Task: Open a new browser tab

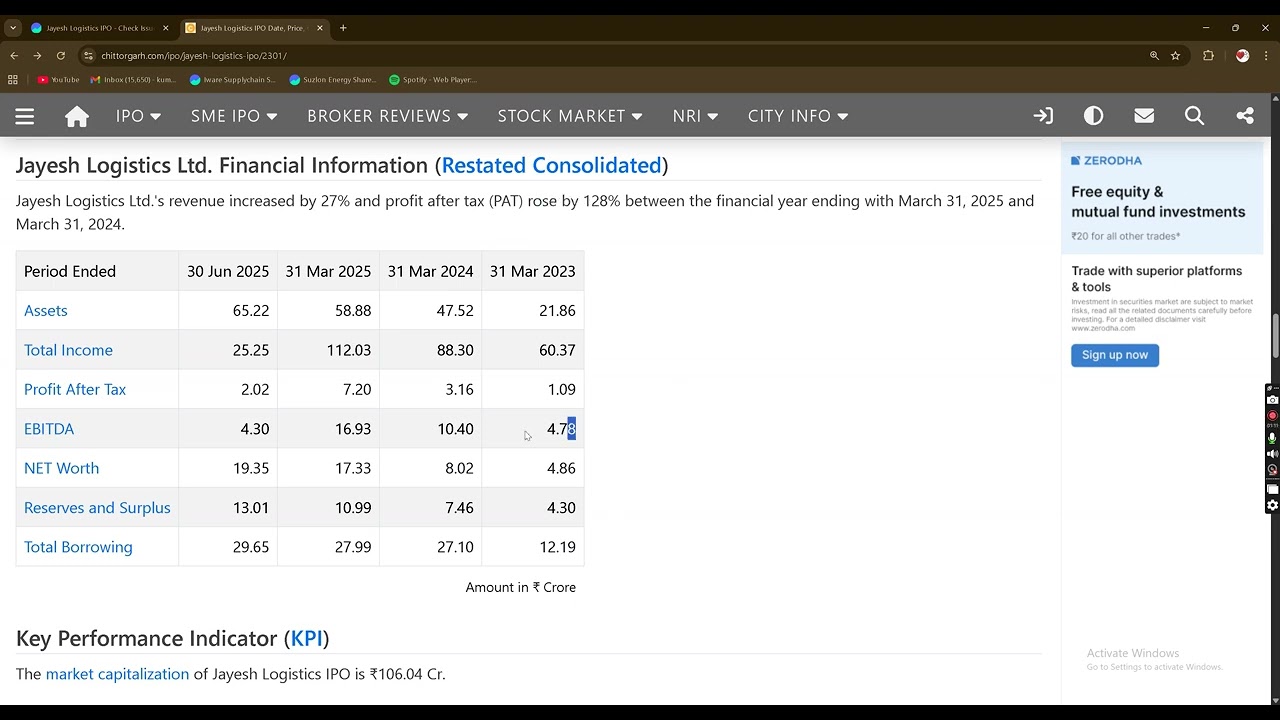Action: (343, 28)
